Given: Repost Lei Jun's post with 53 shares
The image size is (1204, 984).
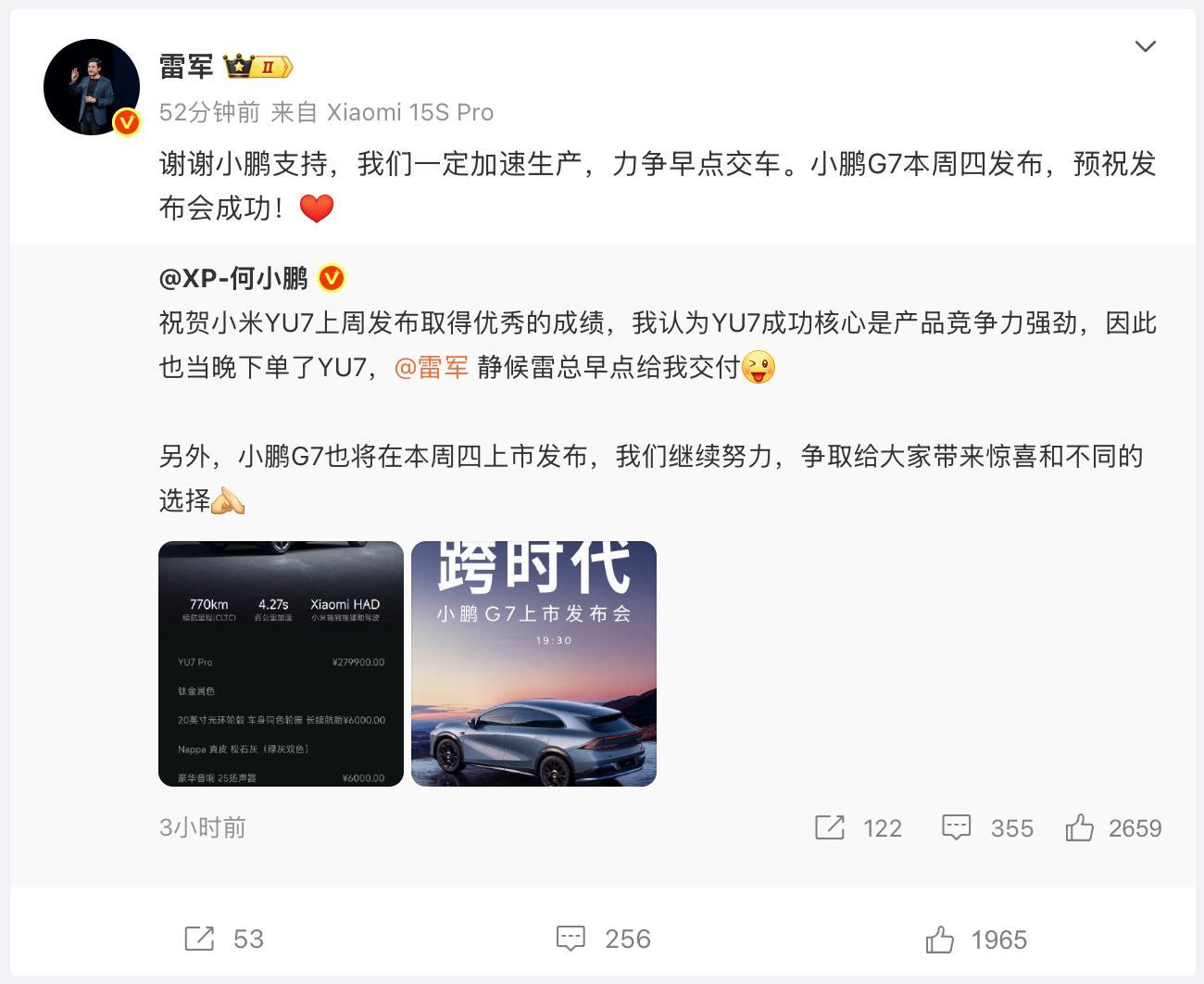Looking at the screenshot, I should (224, 939).
